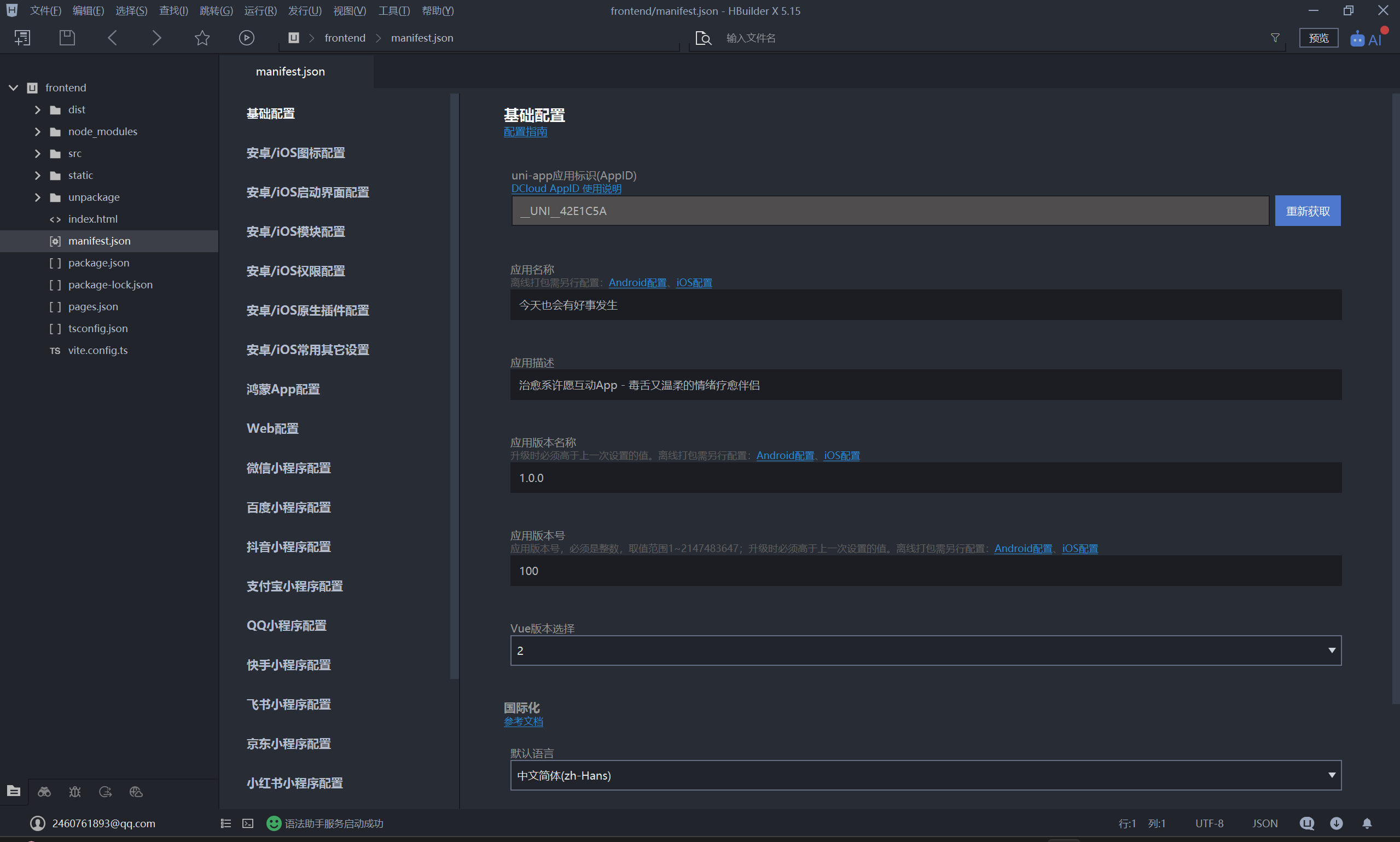The image size is (1400, 842).
Task: Expand the src folder
Action: (x=37, y=153)
